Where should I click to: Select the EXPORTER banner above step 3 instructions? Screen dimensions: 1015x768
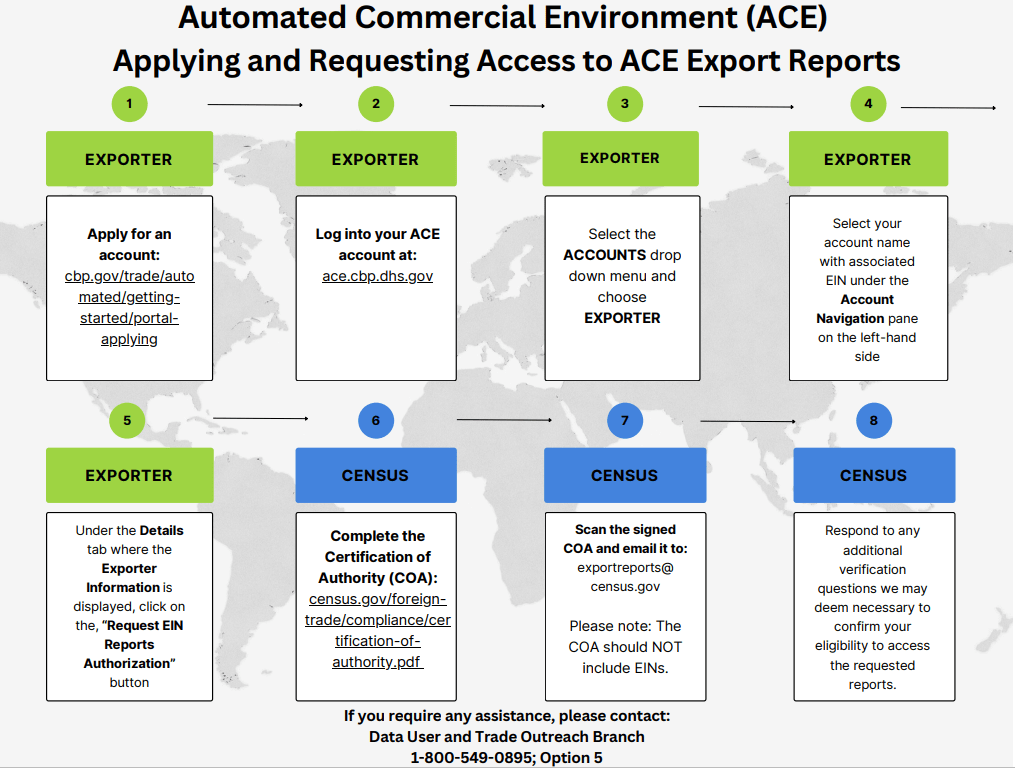[620, 158]
